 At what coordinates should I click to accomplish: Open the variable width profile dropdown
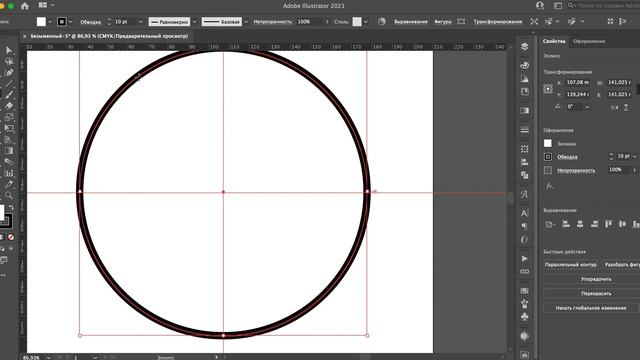[194, 22]
